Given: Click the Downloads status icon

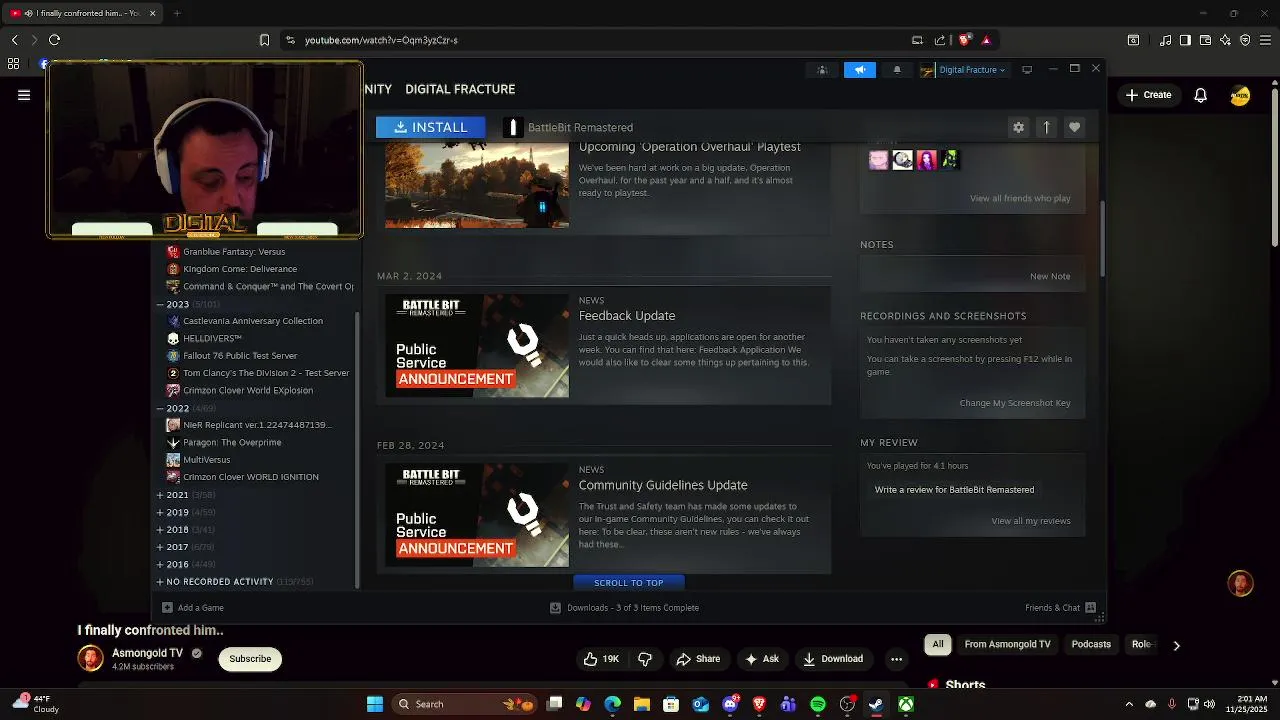Looking at the screenshot, I should (x=555, y=608).
